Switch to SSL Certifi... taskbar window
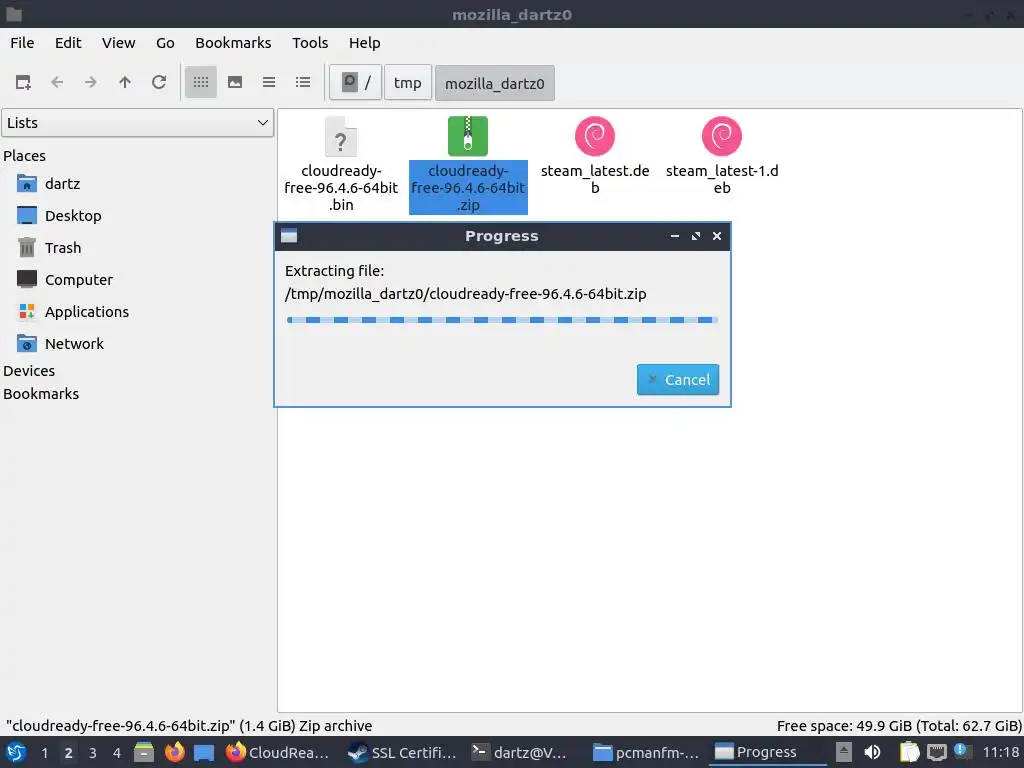 click(x=403, y=752)
